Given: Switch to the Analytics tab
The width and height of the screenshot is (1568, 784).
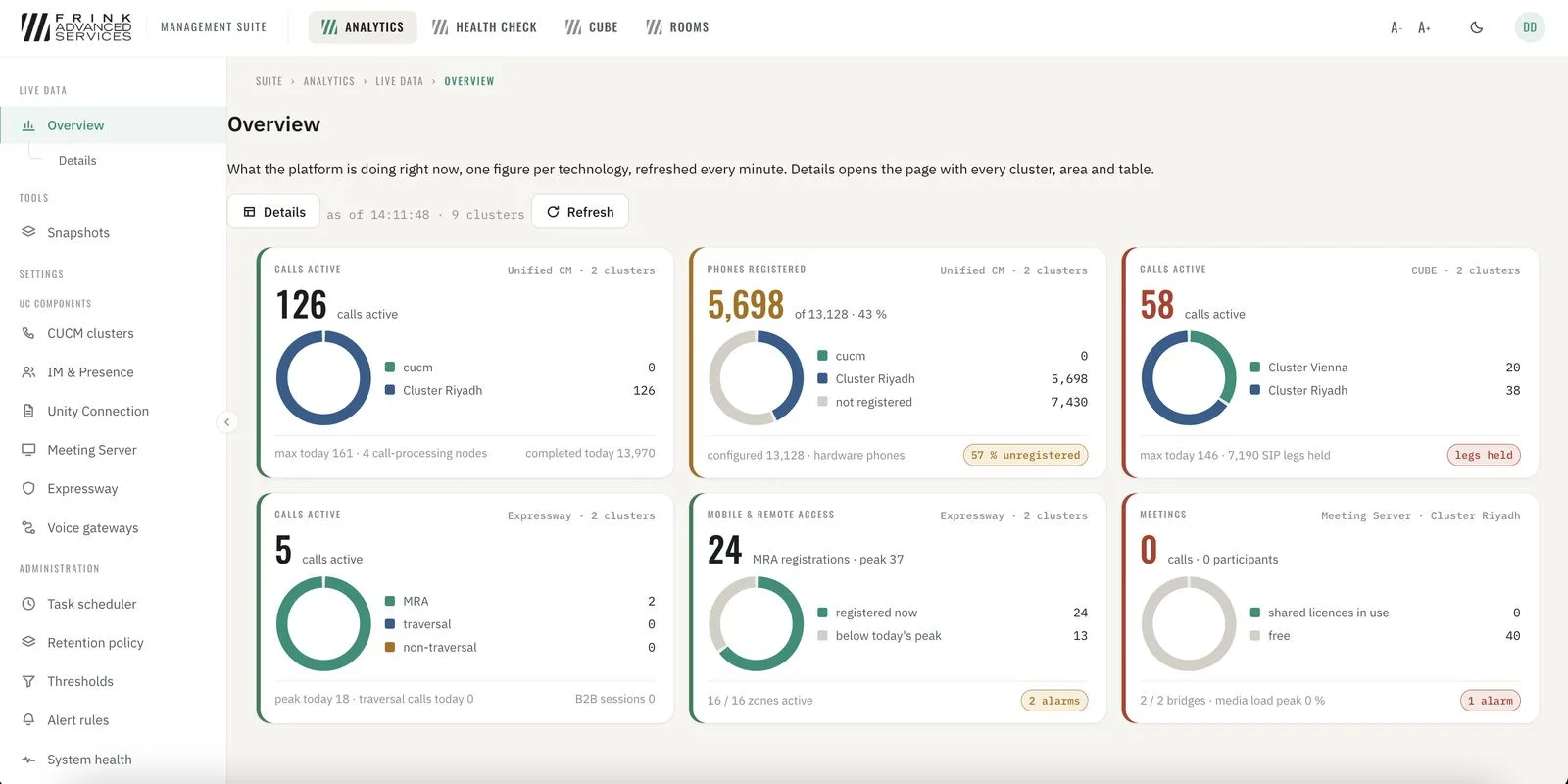Looking at the screenshot, I should coord(363,27).
